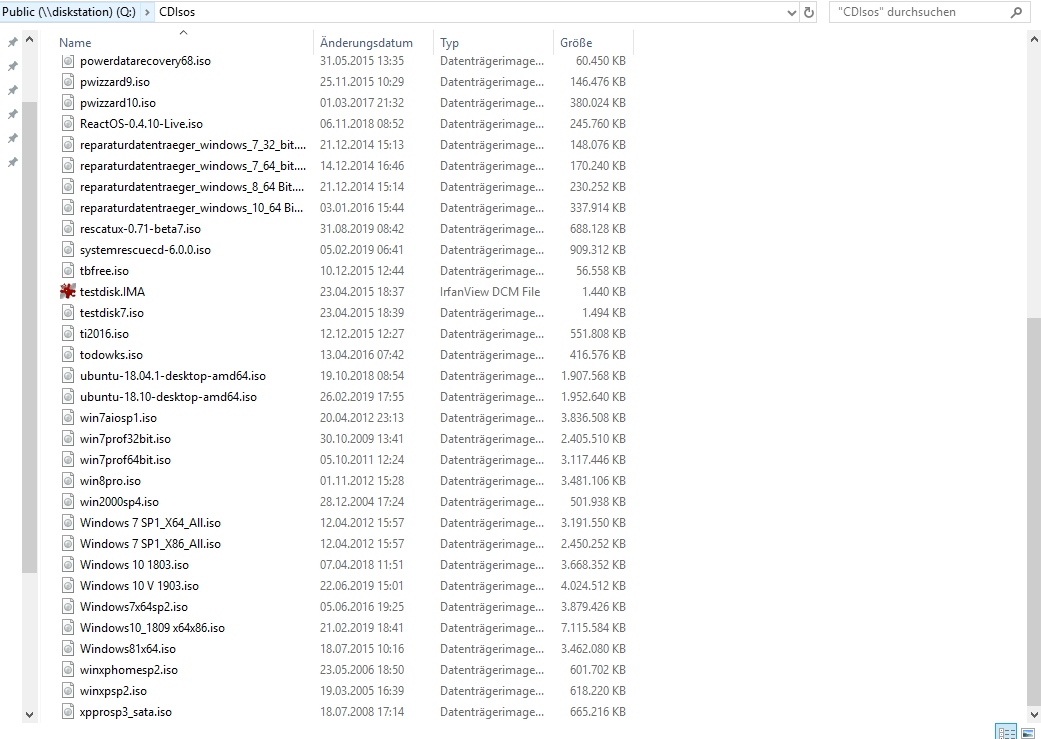Select the file winxphomesp2.iso
1041x739 pixels.
click(x=129, y=669)
